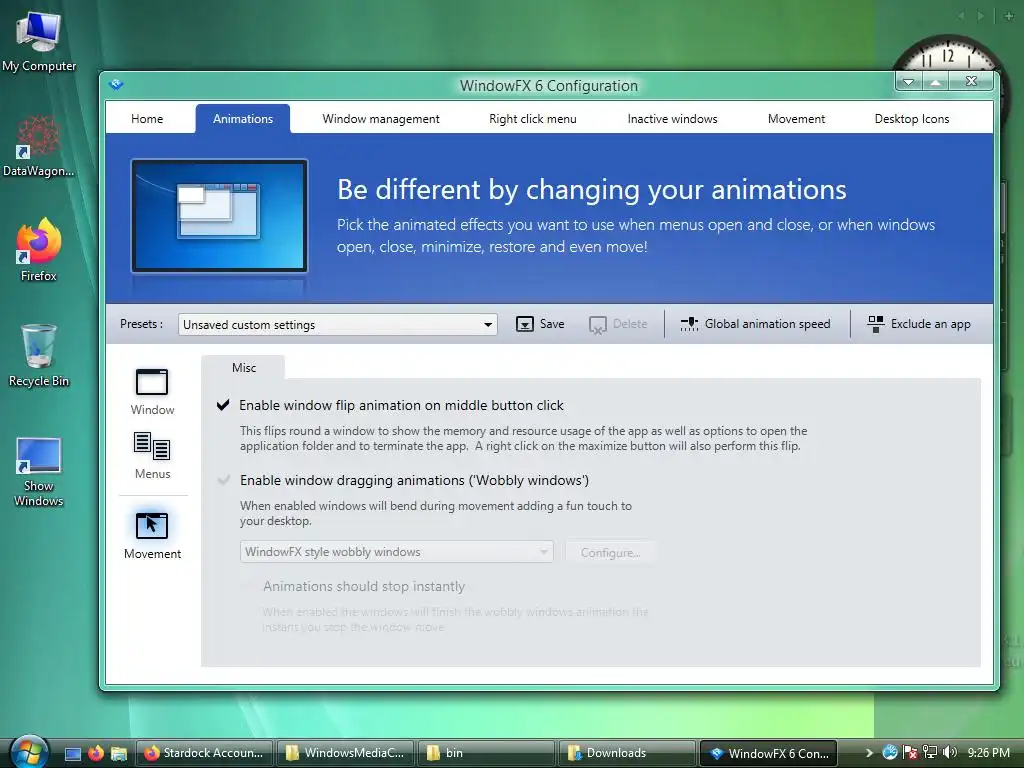Image resolution: width=1024 pixels, height=768 pixels.
Task: Expand hidden tray icons arrow
Action: tap(869, 753)
